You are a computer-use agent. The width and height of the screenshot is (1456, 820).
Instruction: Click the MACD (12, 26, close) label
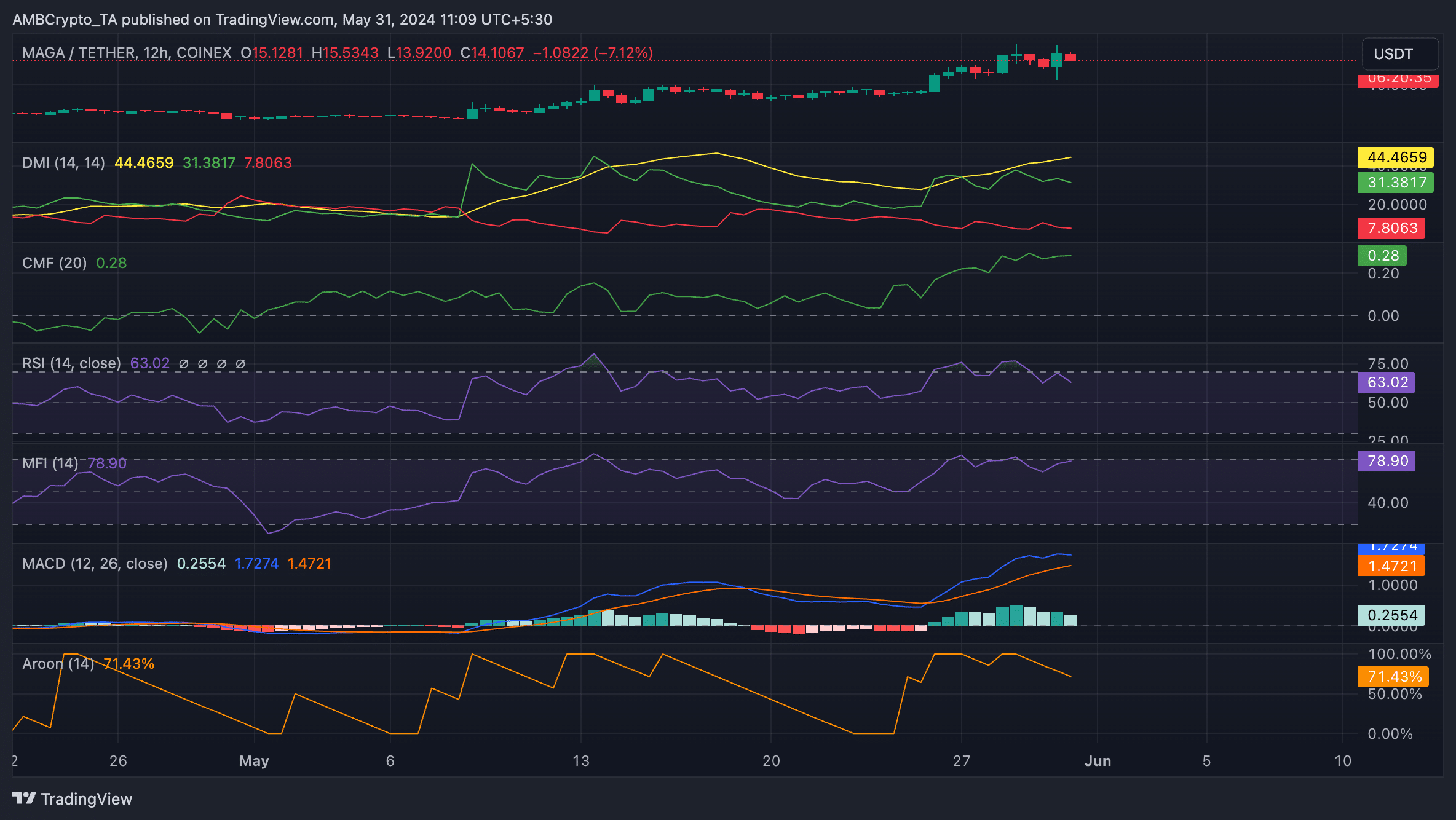click(95, 564)
